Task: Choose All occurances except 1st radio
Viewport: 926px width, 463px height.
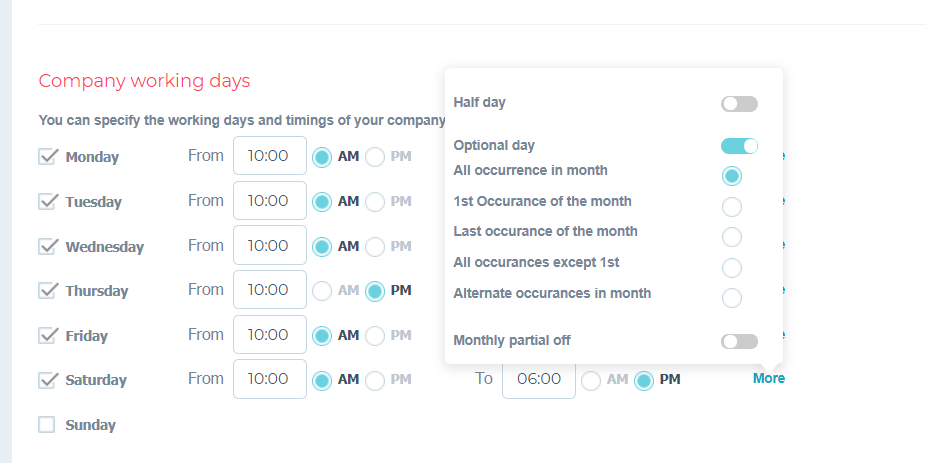Action: coord(732,268)
